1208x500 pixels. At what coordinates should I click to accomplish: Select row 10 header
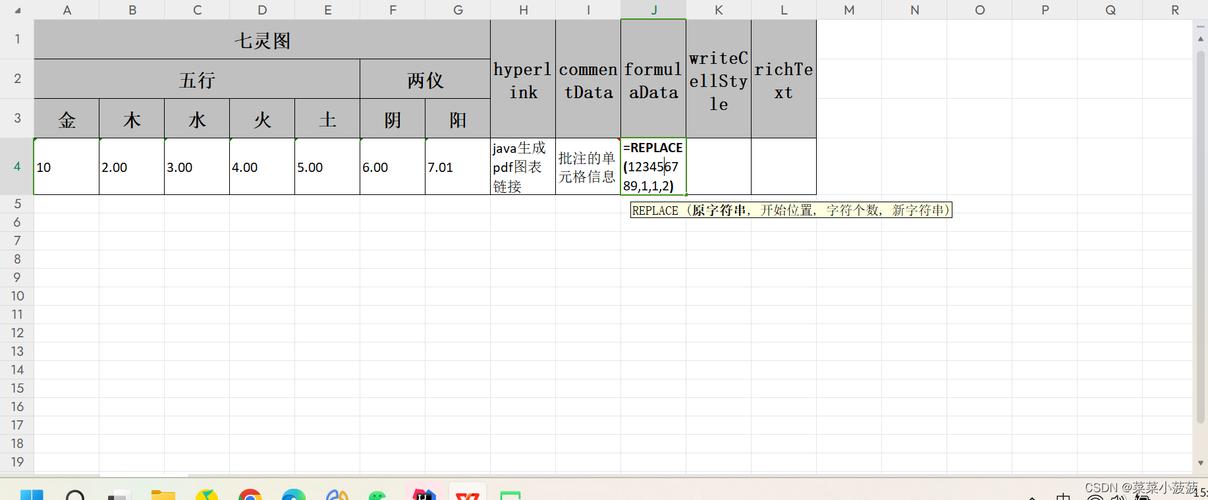17,296
